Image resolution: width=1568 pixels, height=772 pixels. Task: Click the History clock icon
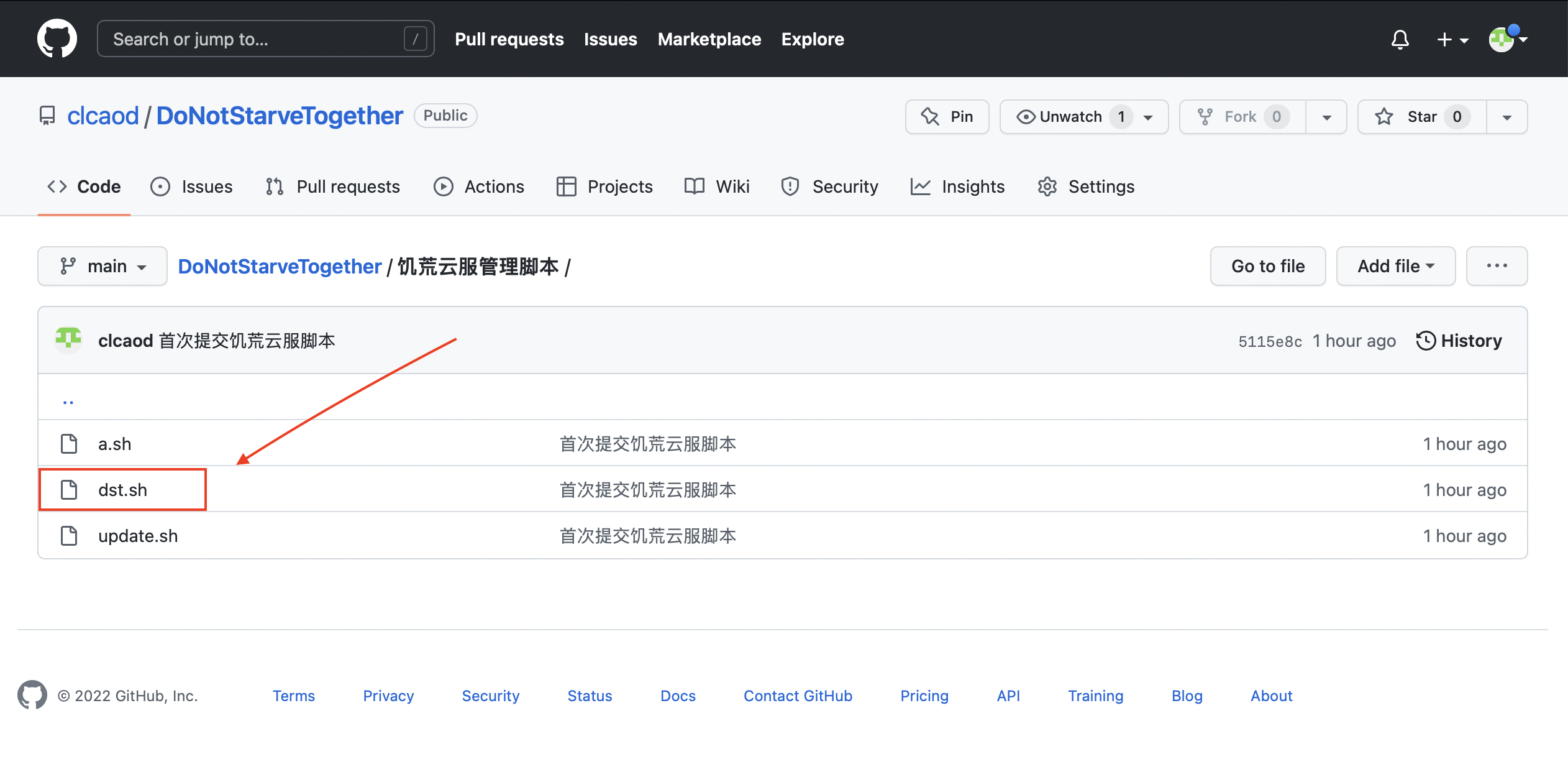coord(1426,341)
